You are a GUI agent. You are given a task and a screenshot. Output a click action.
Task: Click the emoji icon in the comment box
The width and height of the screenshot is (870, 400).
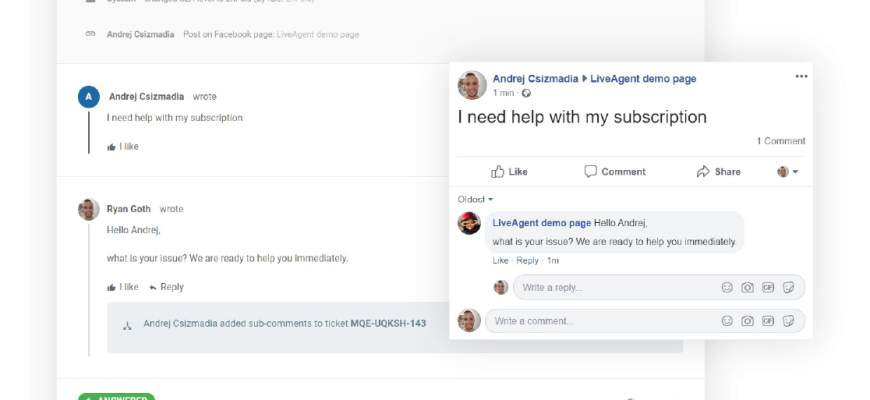pyautogui.click(x=727, y=321)
